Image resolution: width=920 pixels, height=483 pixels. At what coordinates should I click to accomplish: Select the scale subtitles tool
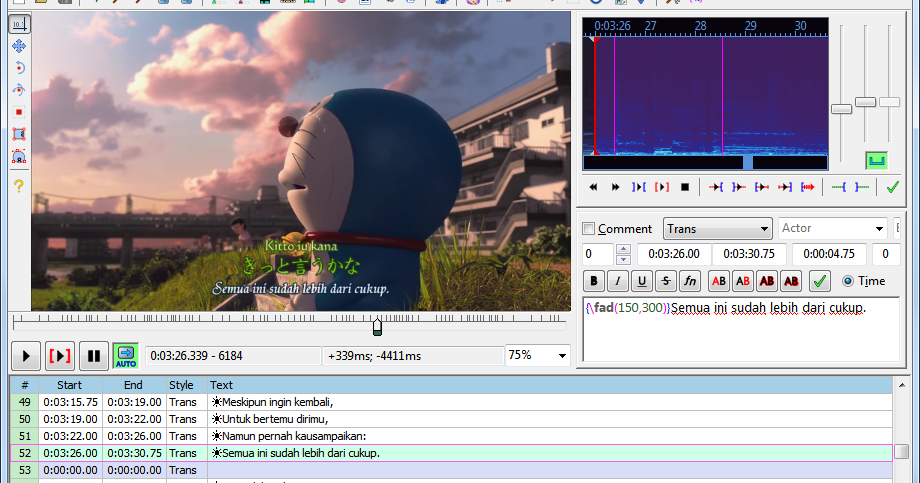[19, 112]
